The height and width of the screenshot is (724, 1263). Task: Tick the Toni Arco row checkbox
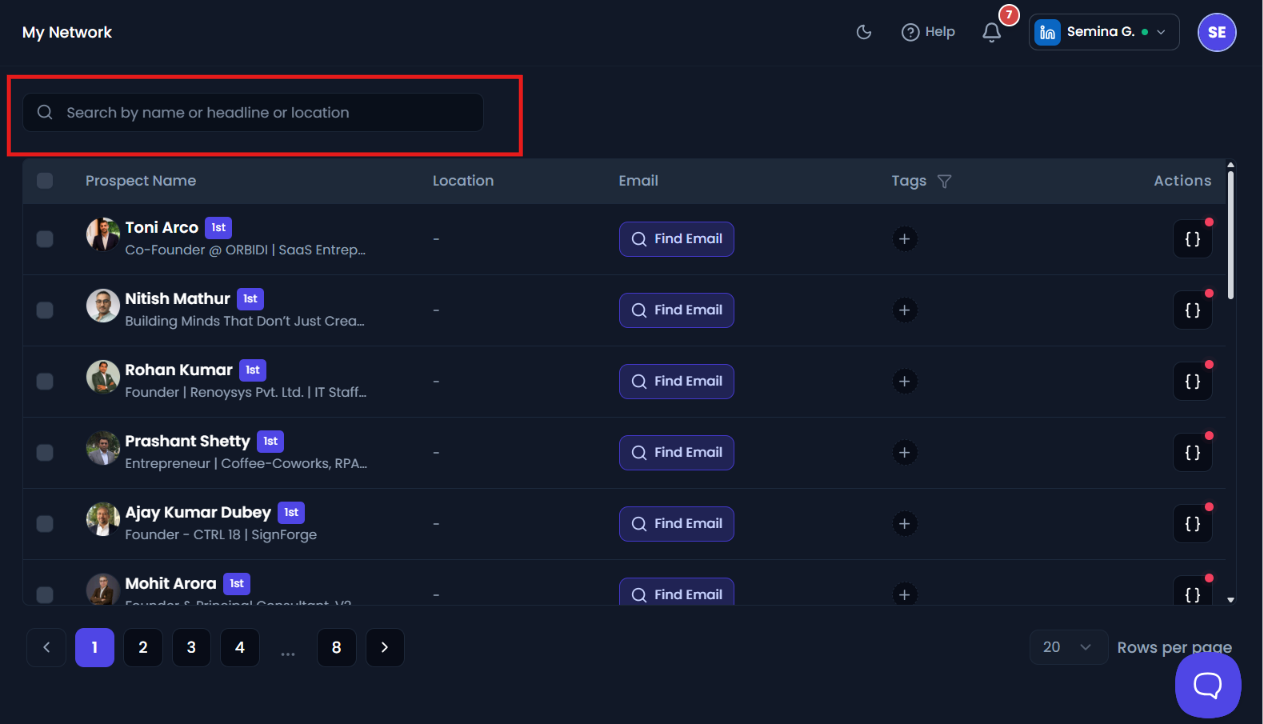click(45, 239)
